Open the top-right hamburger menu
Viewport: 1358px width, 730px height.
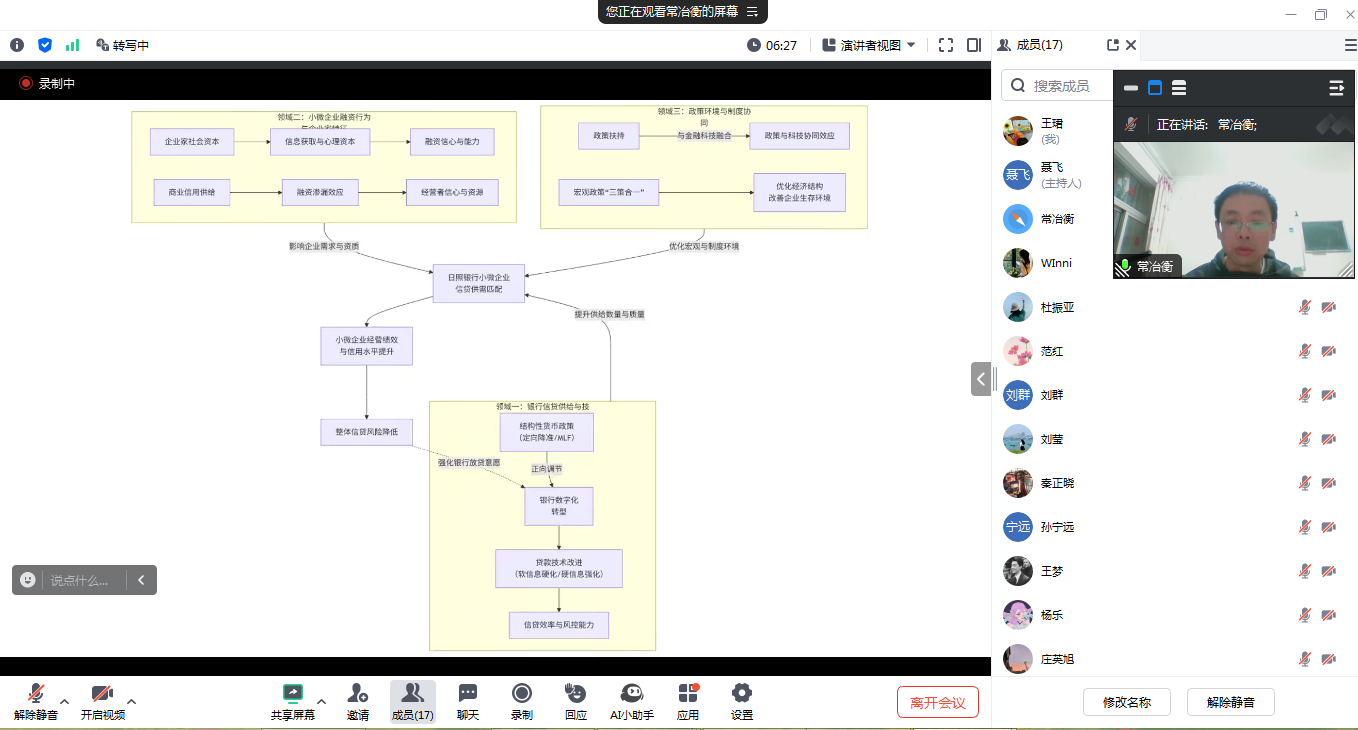pos(1350,45)
